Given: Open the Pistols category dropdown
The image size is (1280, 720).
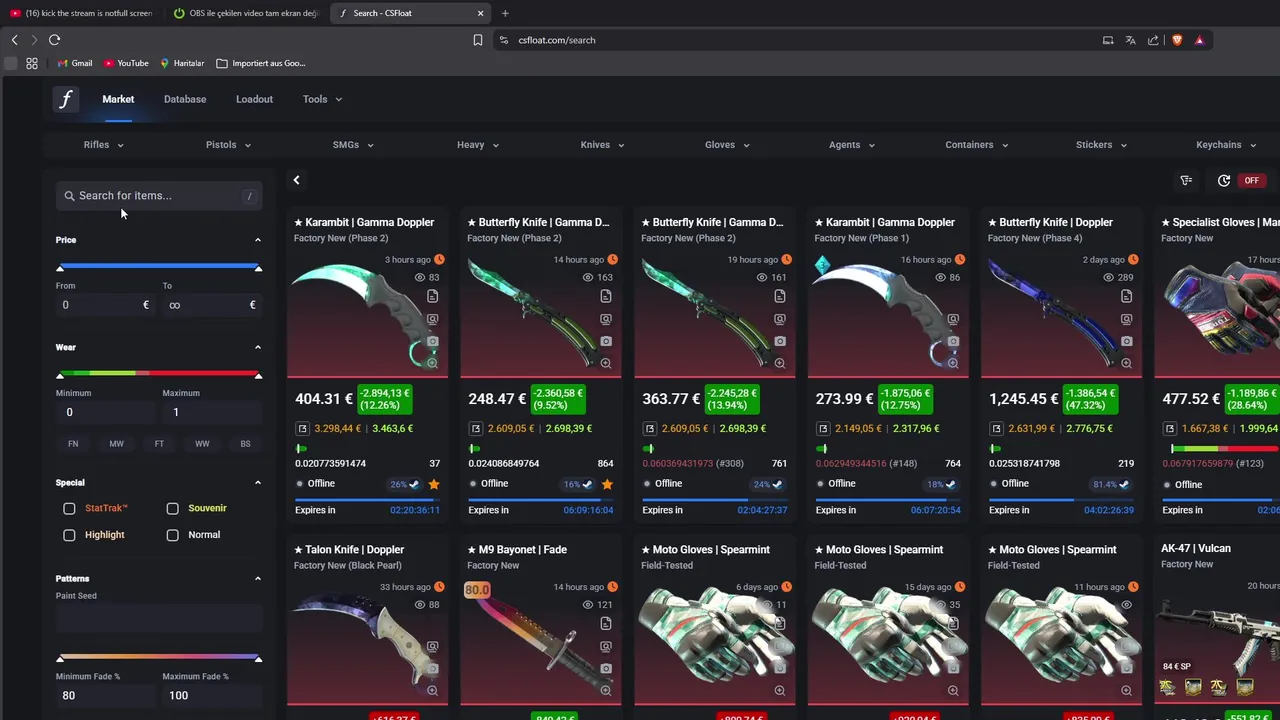Looking at the screenshot, I should pos(228,145).
